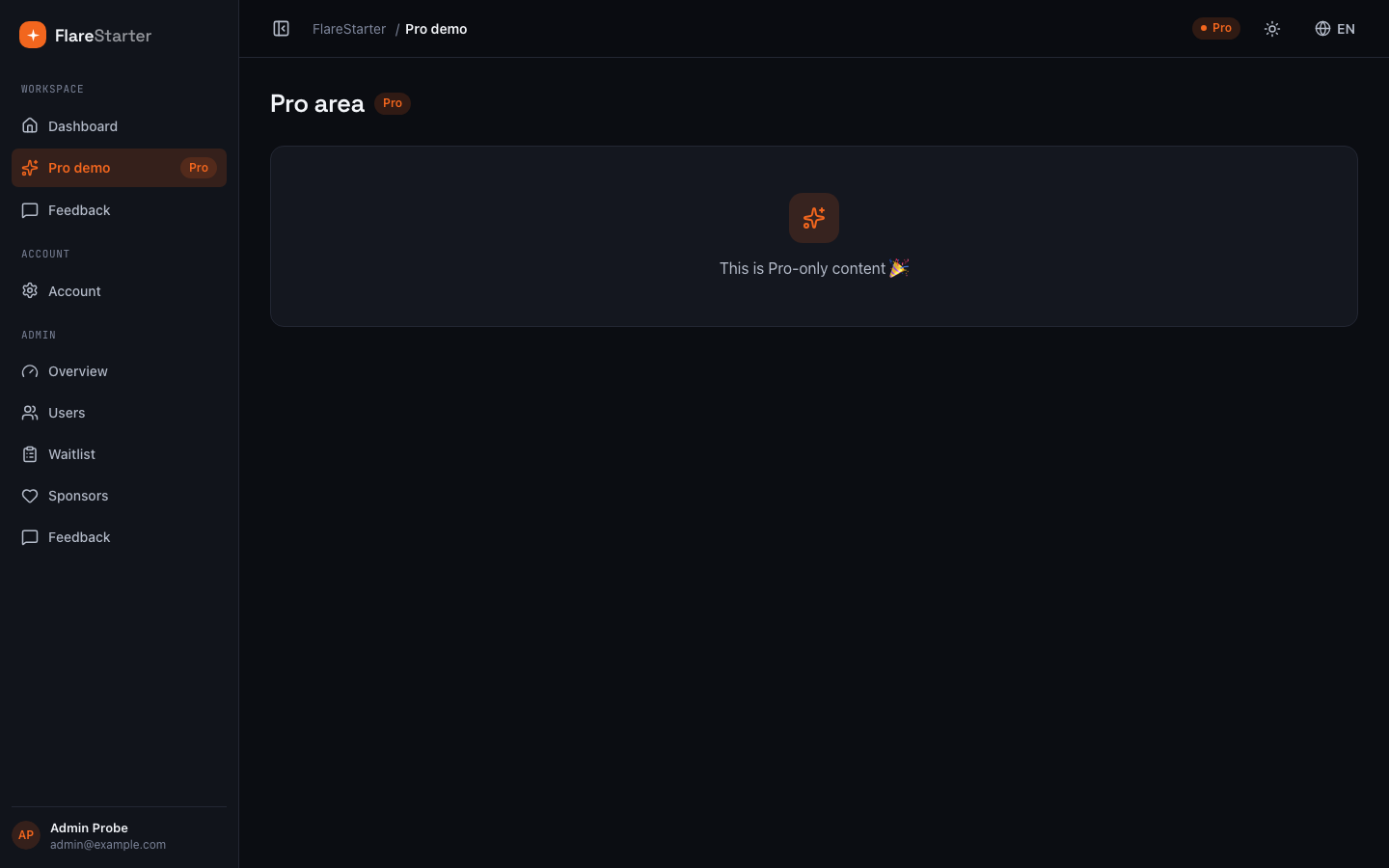Click the Pro badge beside Pro area heading
Image resolution: width=1389 pixels, height=868 pixels.
pos(393,103)
